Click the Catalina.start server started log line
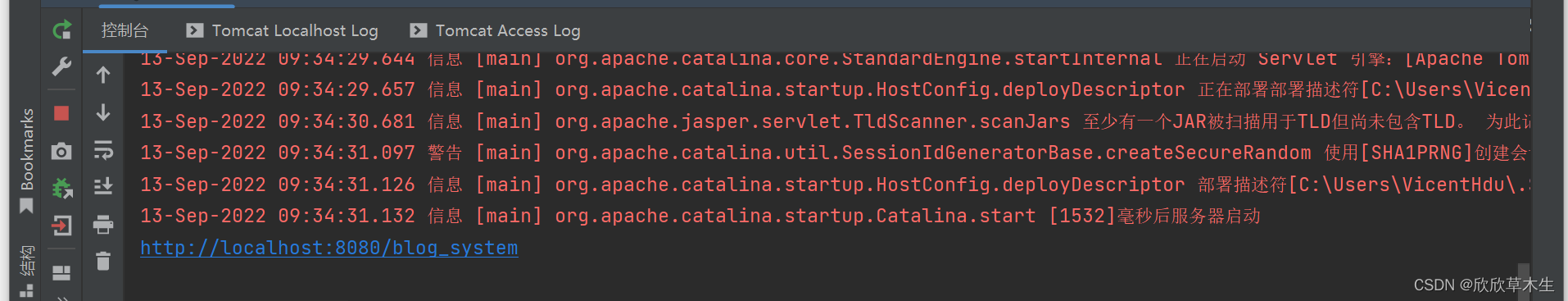1568x301 pixels. point(700,216)
